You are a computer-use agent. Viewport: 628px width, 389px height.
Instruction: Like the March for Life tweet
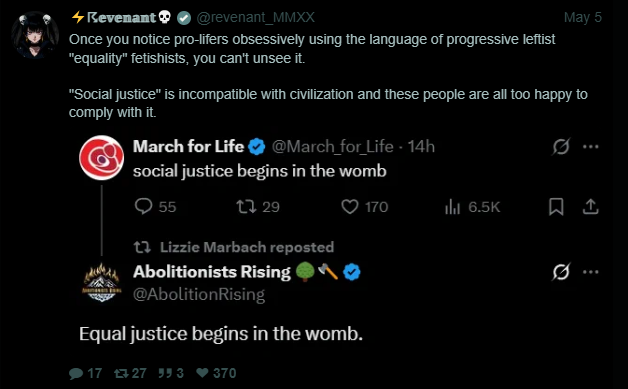[x=350, y=207]
